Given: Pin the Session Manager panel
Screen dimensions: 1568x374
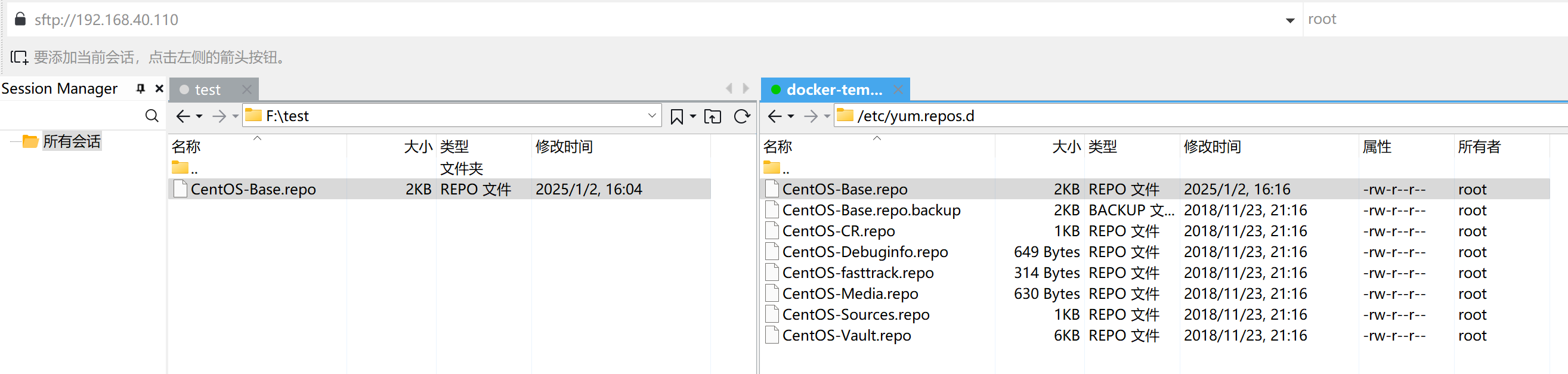Looking at the screenshot, I should pos(141,88).
